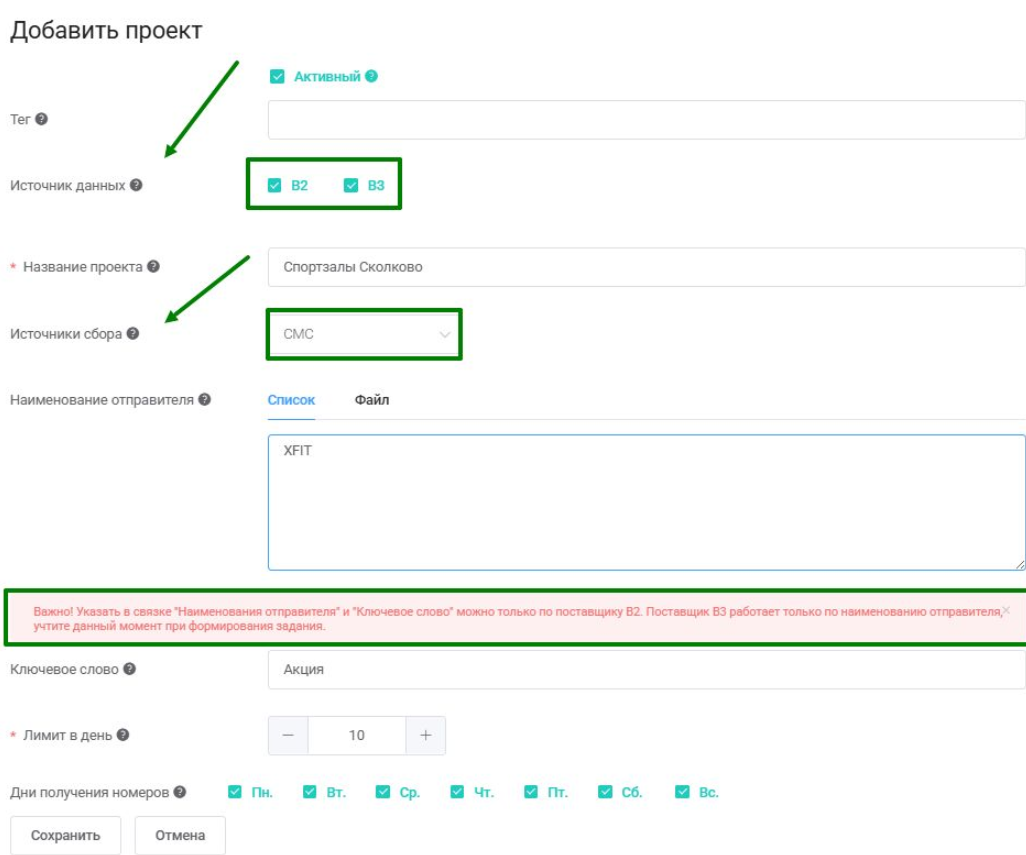Click the sender name textarea with XFIT

[x=646, y=502]
